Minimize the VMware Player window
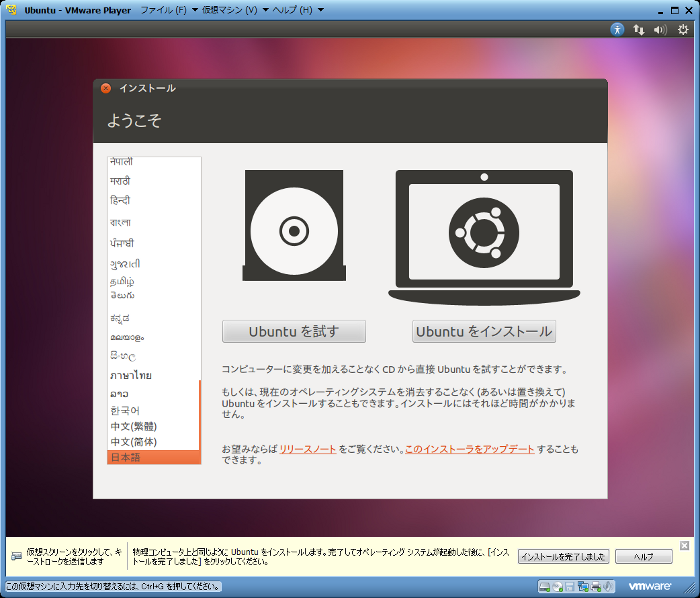Viewport: 700px width, 598px height. (662, 11)
